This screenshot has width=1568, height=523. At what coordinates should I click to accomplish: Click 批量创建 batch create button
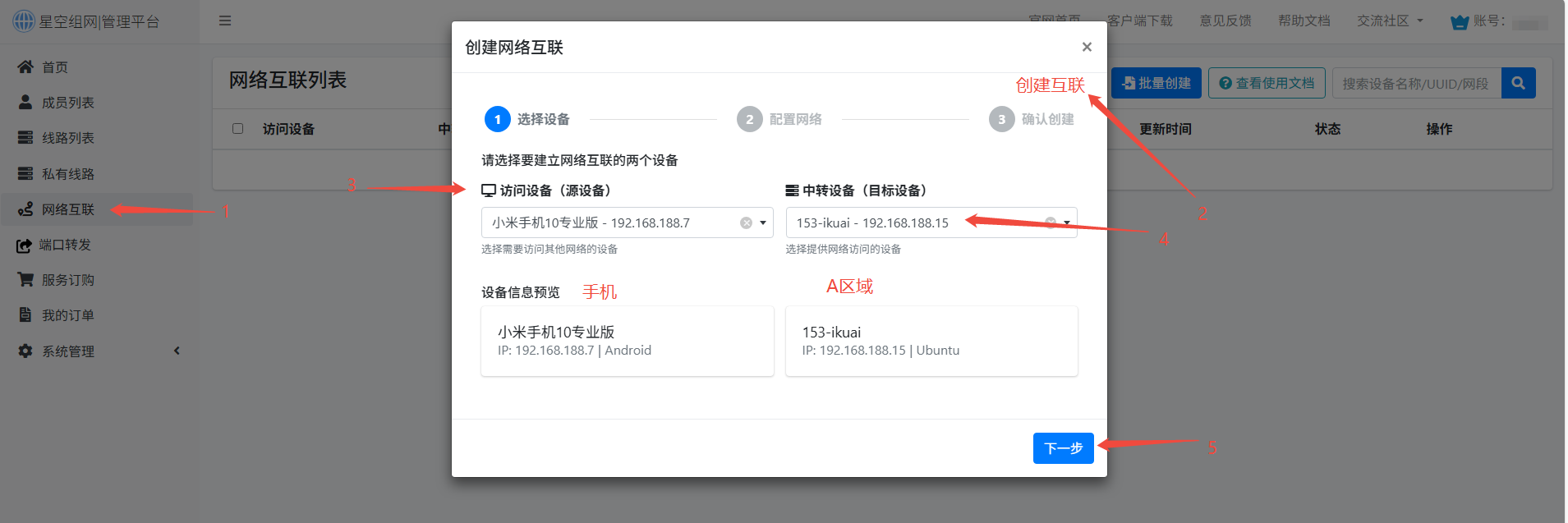1156,83
